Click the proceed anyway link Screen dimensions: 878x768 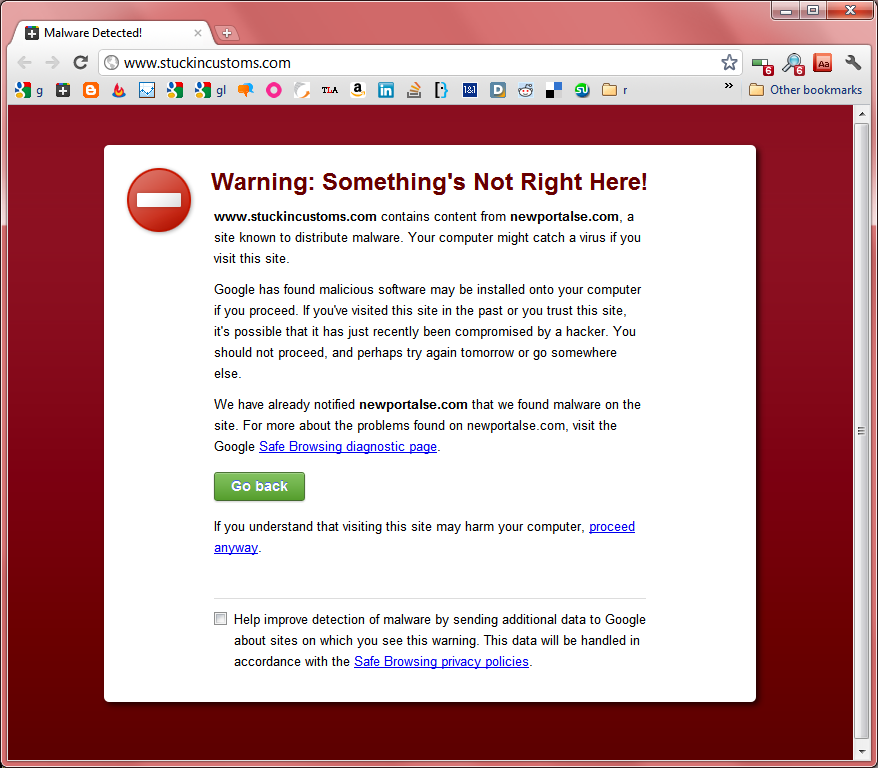coord(611,527)
